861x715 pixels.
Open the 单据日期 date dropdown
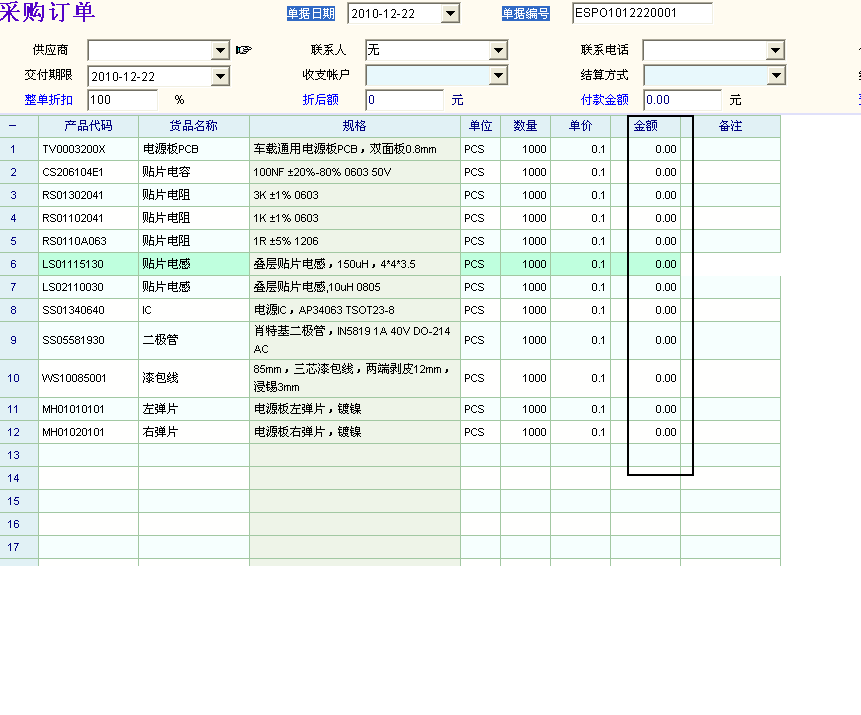pos(449,13)
